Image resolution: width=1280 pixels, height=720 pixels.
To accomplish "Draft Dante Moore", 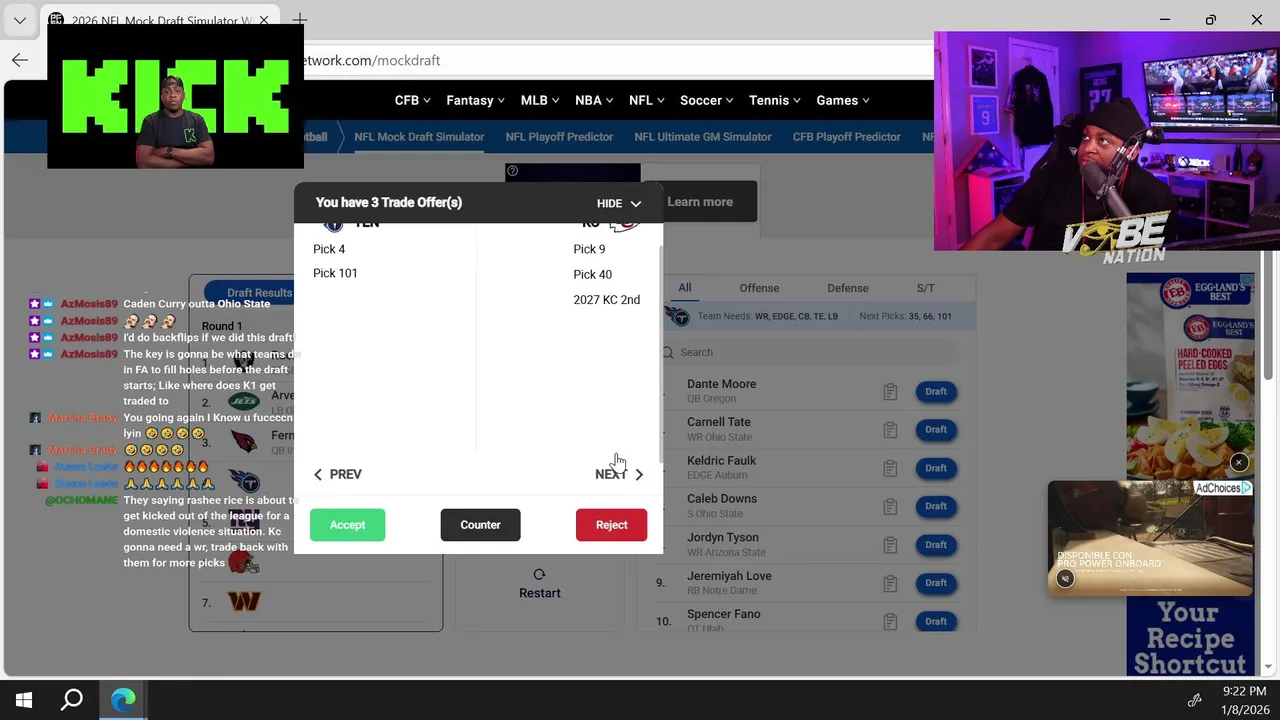I will click(936, 391).
